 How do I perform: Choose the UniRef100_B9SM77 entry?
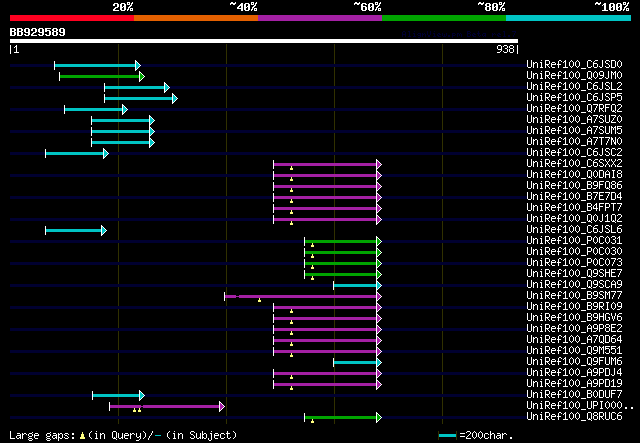tap(574, 296)
